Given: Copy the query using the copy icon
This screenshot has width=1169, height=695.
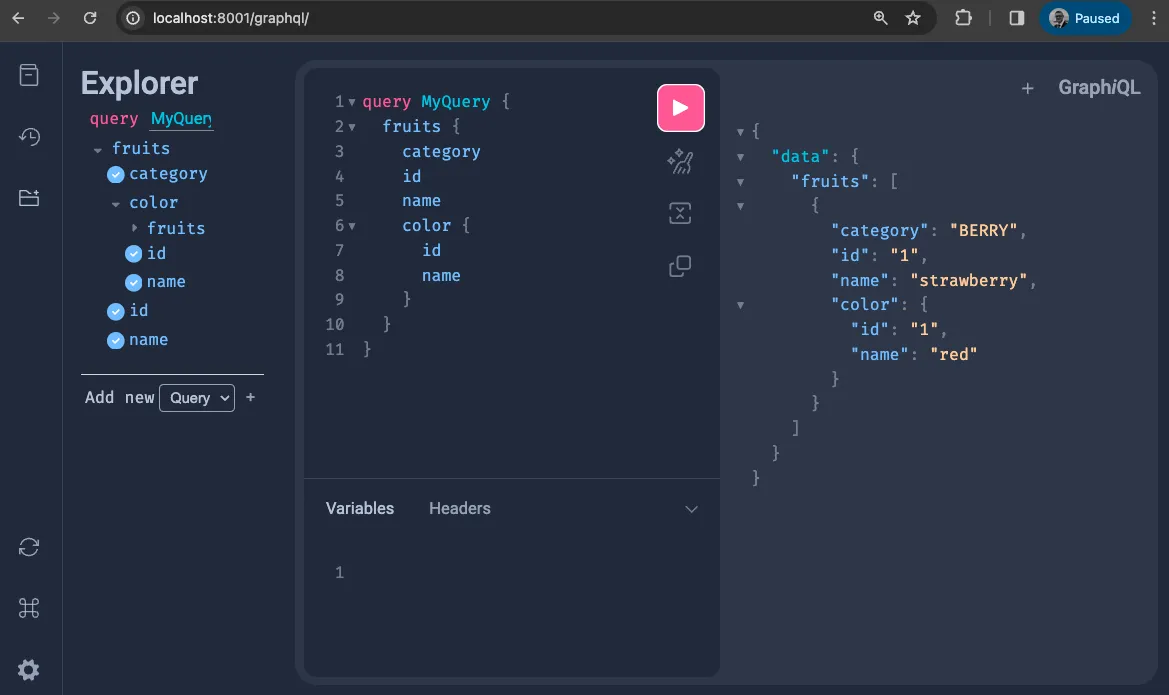Looking at the screenshot, I should (681, 266).
